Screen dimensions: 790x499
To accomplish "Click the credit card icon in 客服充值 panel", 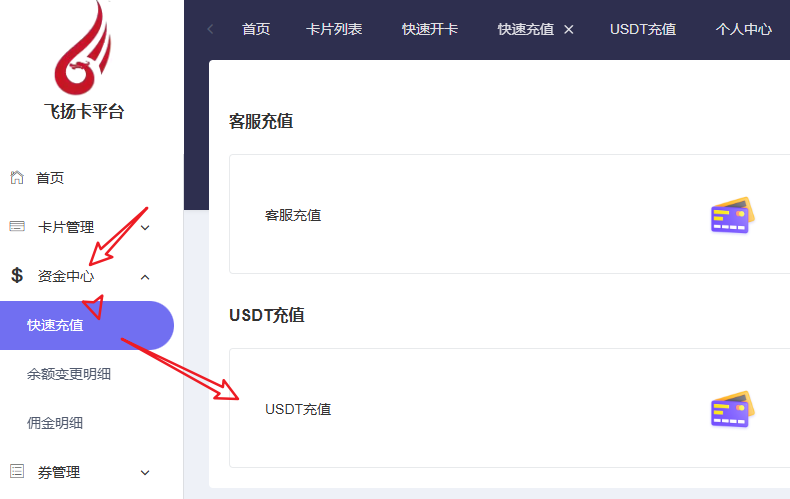I will tap(732, 215).
